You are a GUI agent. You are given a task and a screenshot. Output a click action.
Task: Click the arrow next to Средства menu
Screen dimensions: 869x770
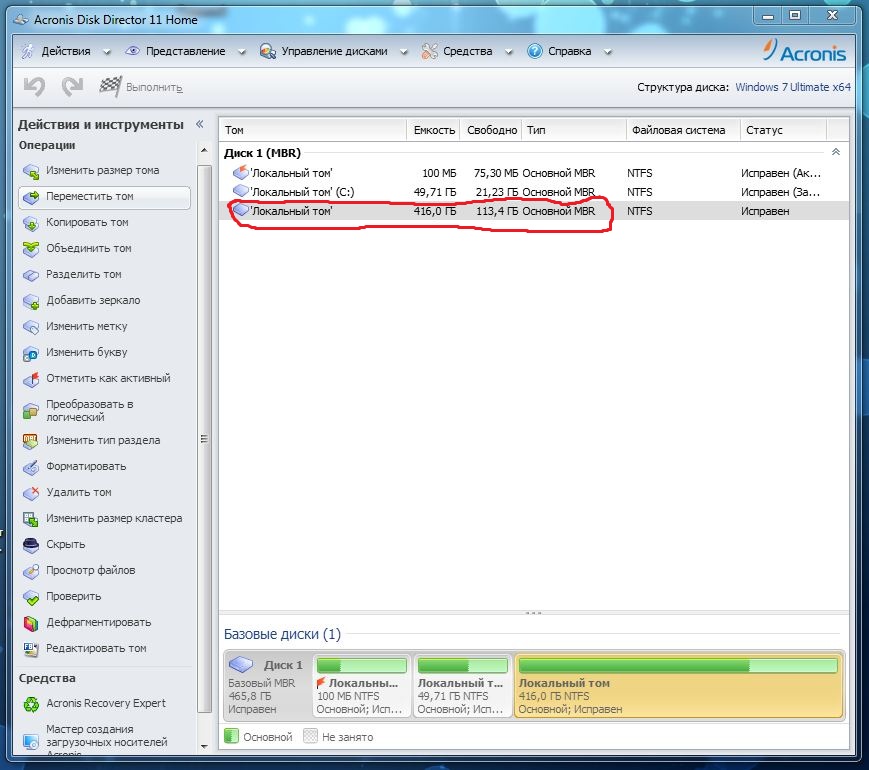coord(509,52)
